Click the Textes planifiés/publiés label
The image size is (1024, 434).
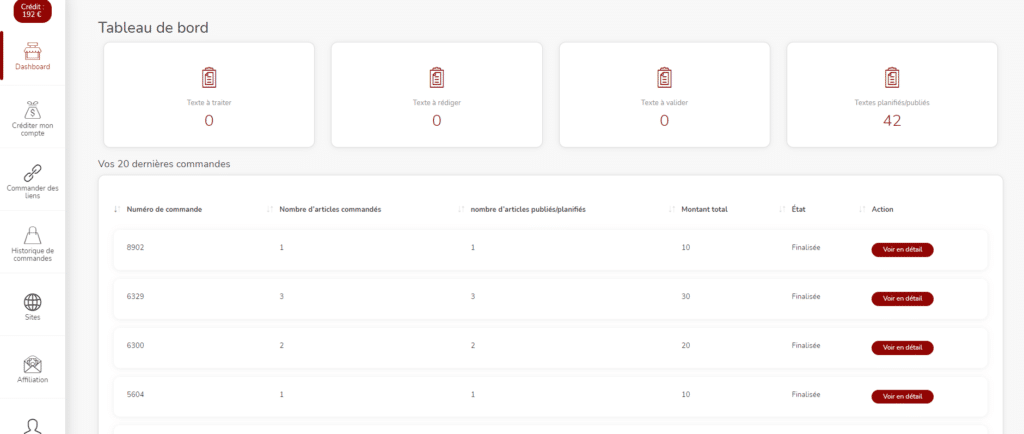891,102
